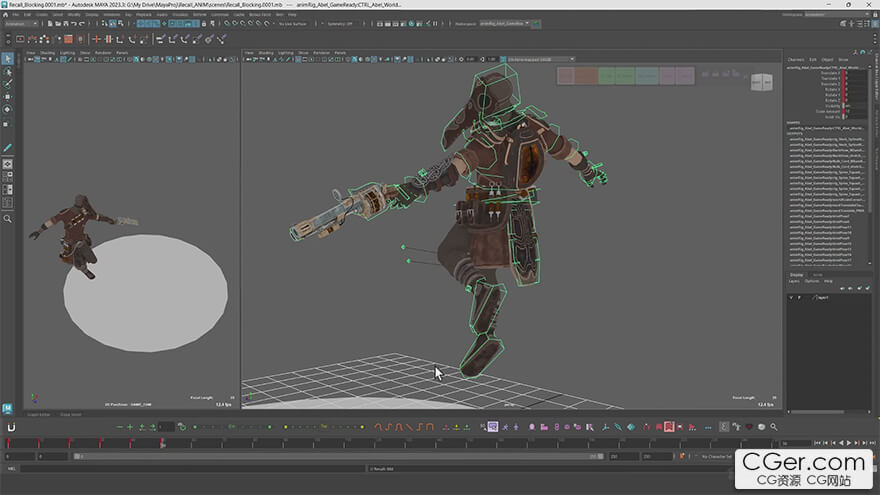The image size is (880, 495).
Task: Click Go to End of playback range
Action: [872, 443]
